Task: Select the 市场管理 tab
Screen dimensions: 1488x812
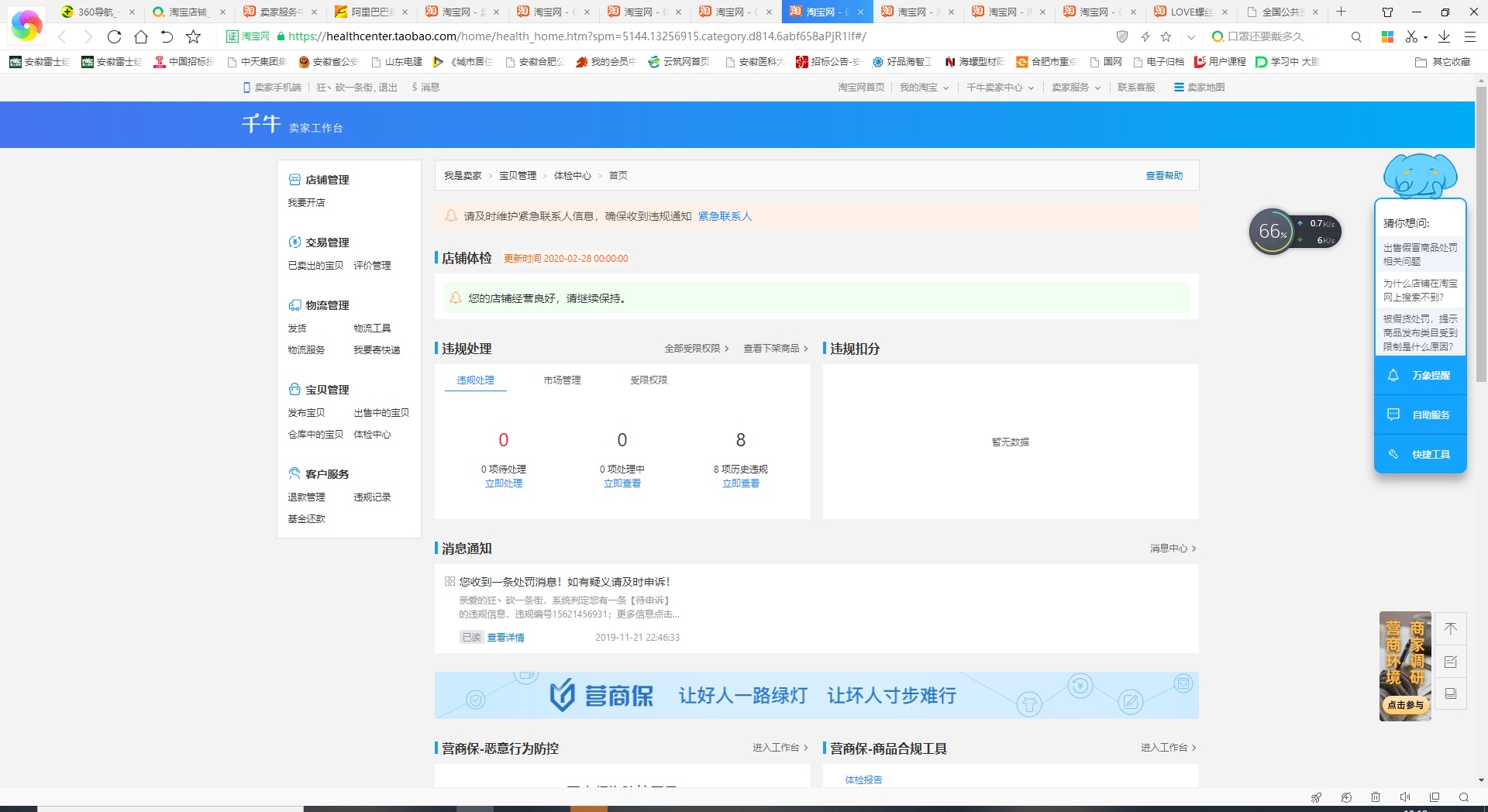Action: [x=562, y=380]
